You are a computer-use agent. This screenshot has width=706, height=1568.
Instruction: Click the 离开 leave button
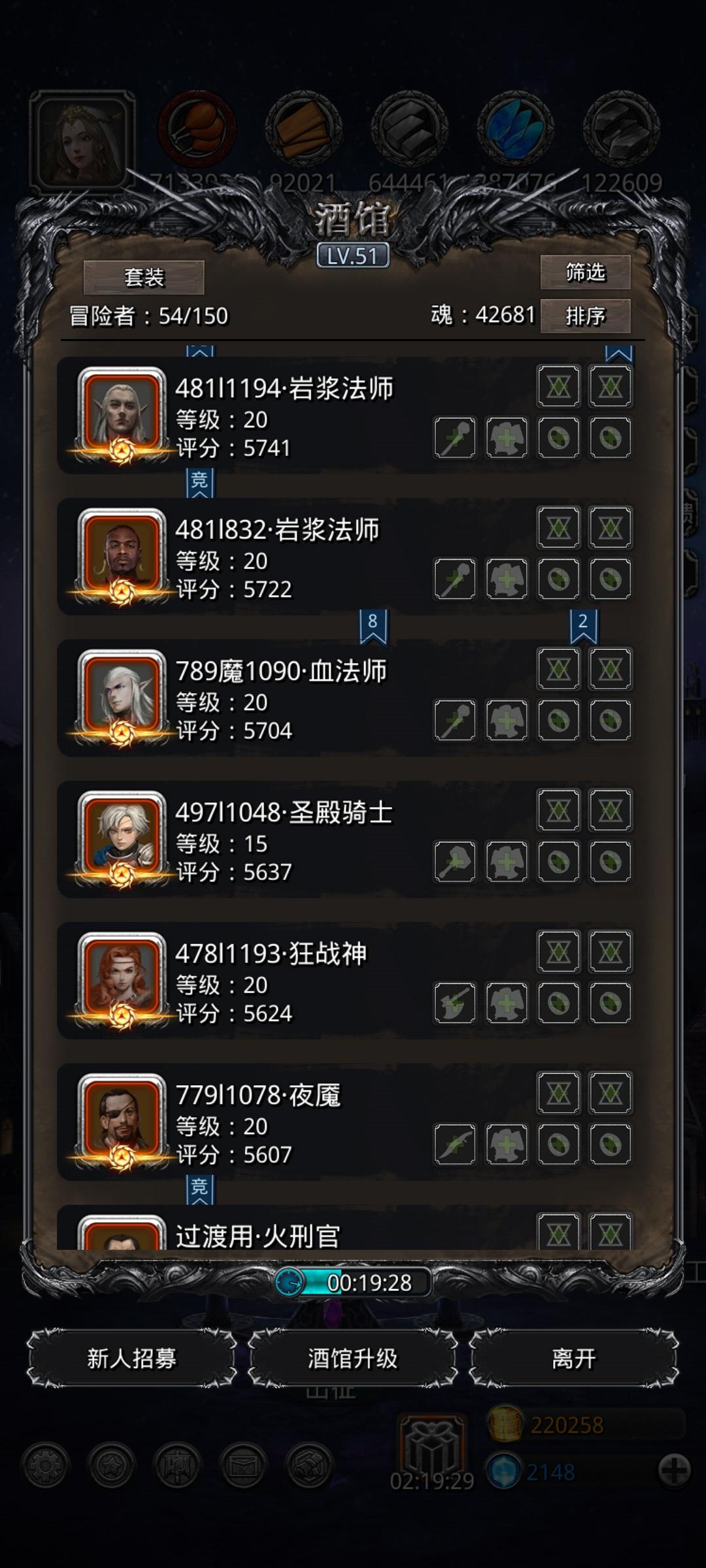(573, 1358)
